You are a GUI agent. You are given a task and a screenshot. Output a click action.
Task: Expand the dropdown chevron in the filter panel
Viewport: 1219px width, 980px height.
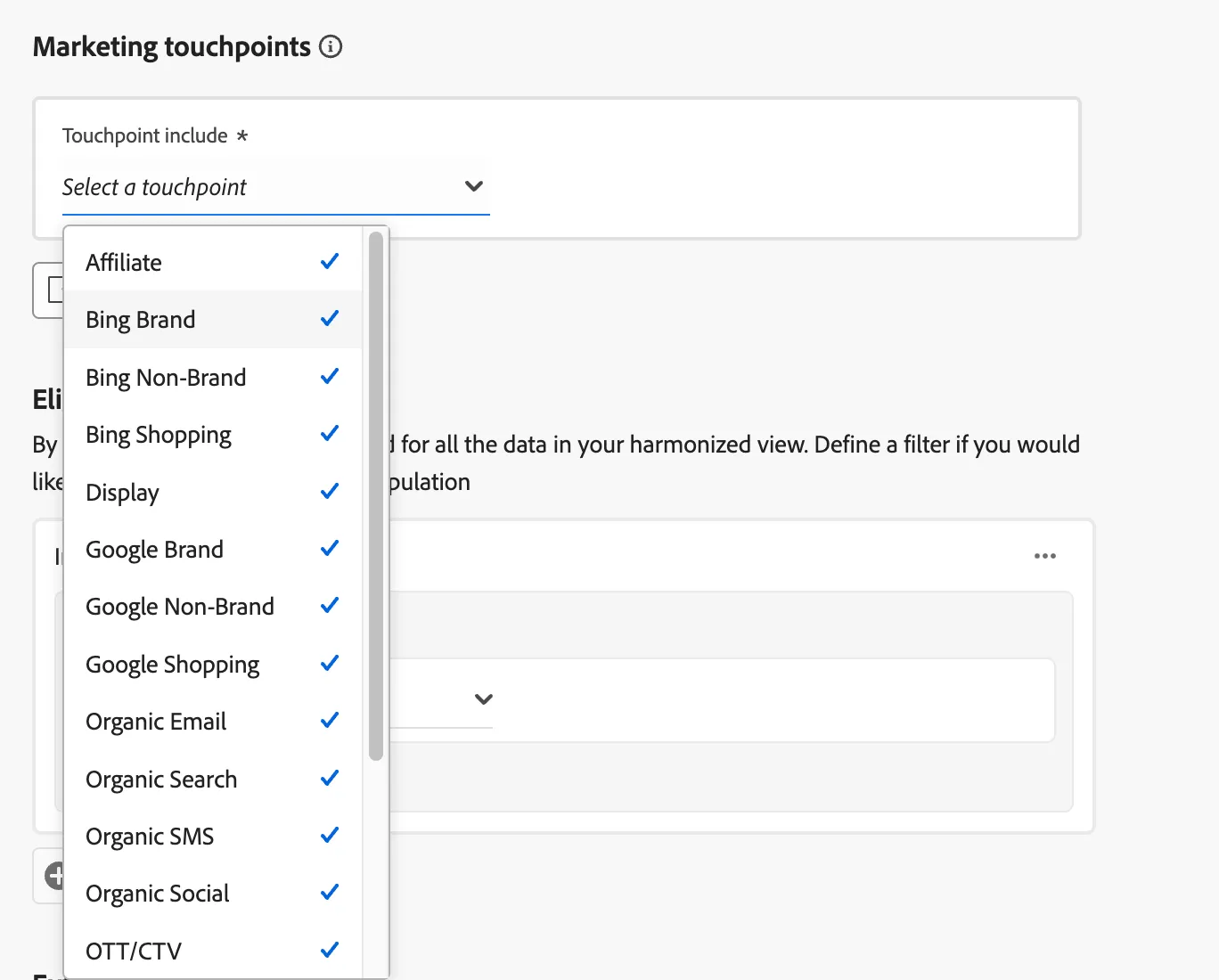coord(483,699)
